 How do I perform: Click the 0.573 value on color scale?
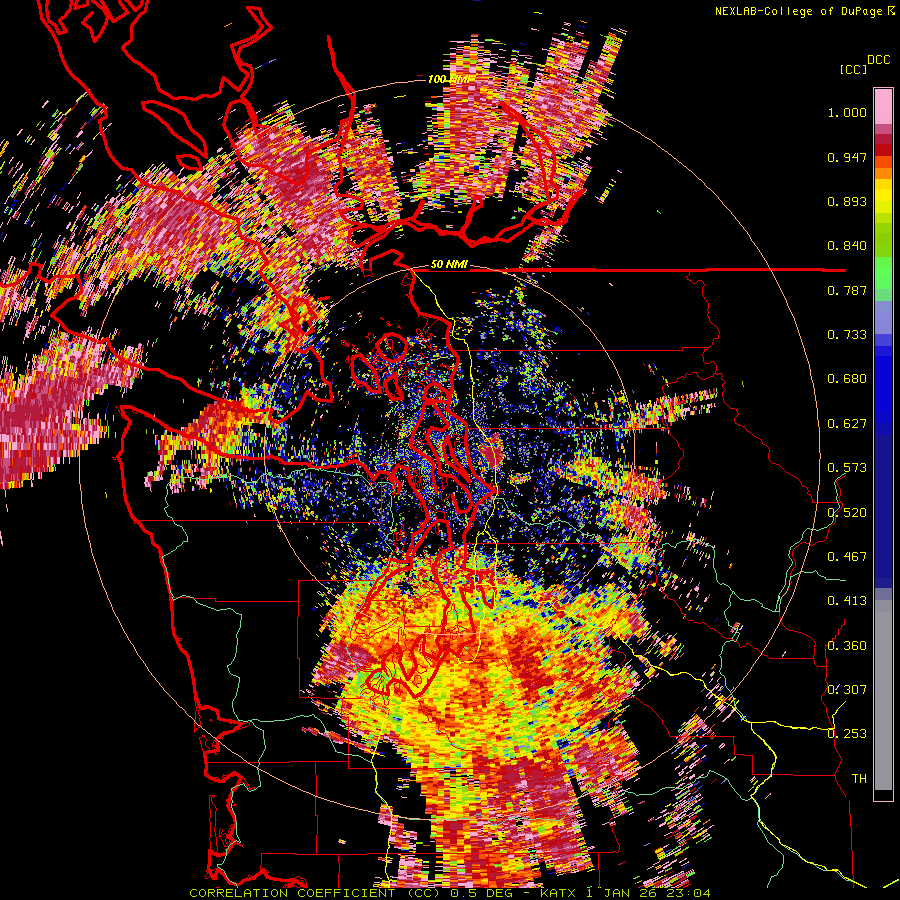click(x=847, y=468)
